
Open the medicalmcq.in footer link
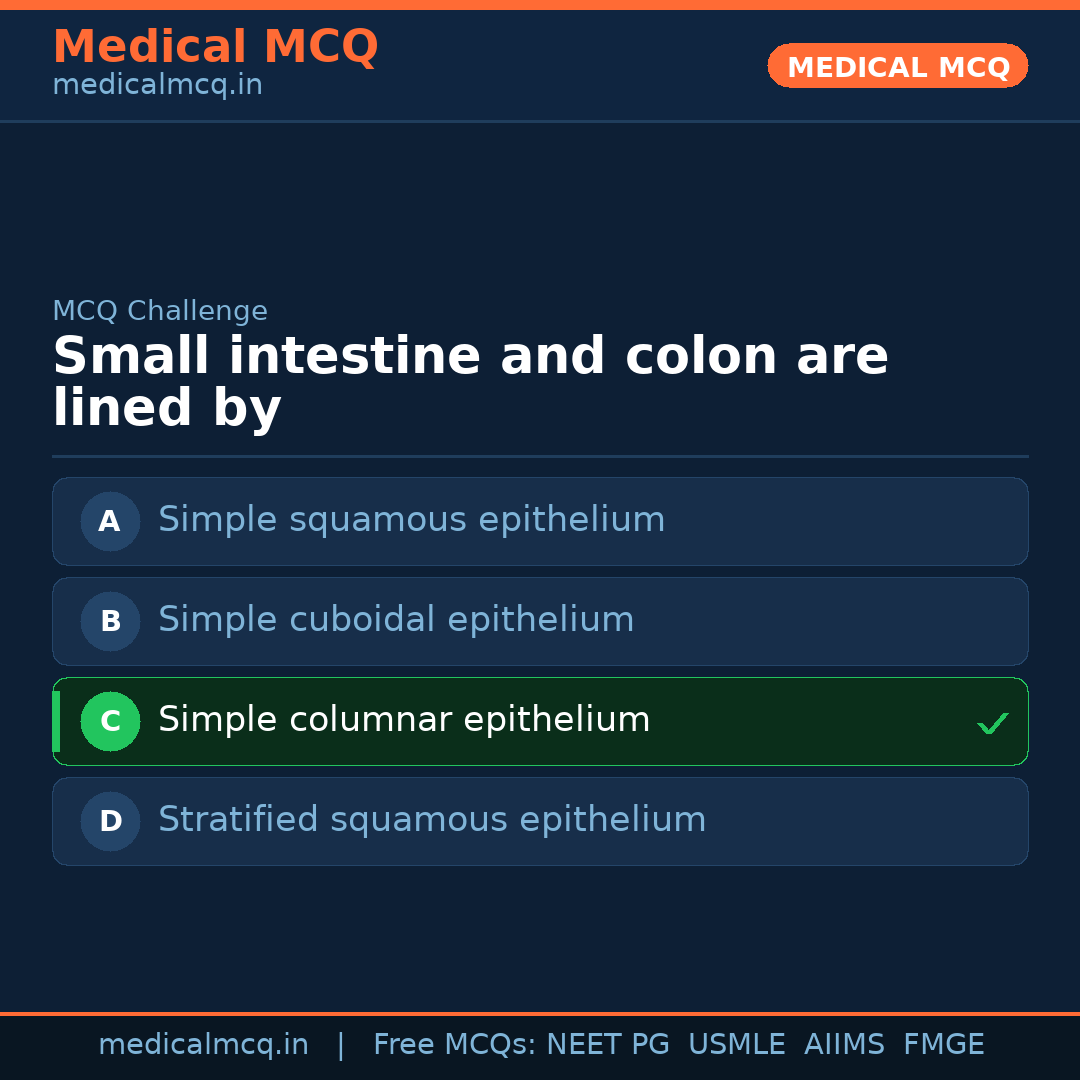pos(203,1045)
